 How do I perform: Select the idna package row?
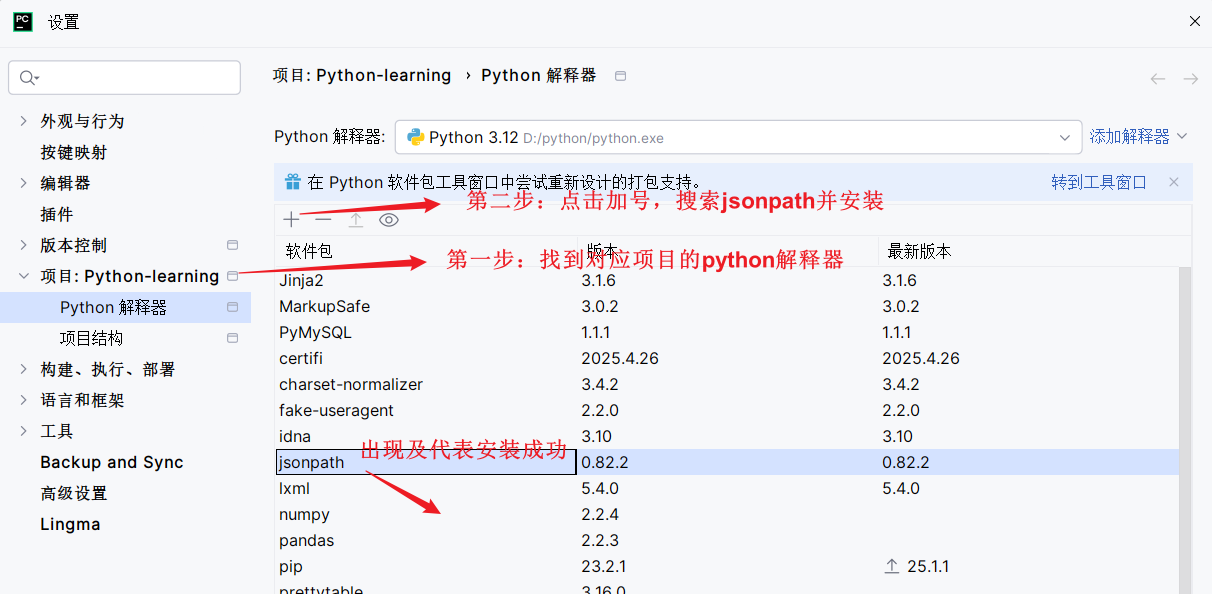tap(727, 436)
